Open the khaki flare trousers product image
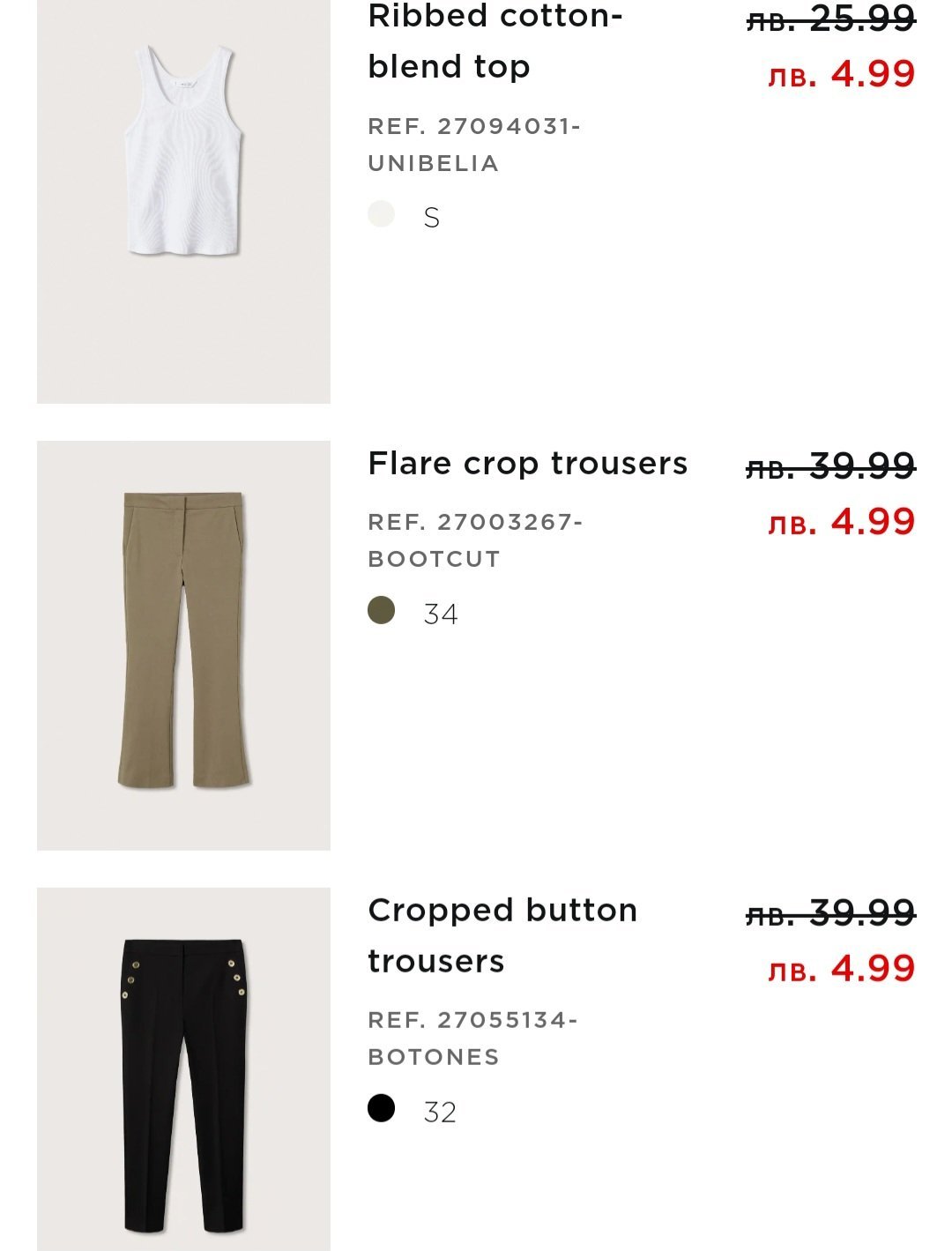This screenshot has width=952, height=1251. [183, 644]
